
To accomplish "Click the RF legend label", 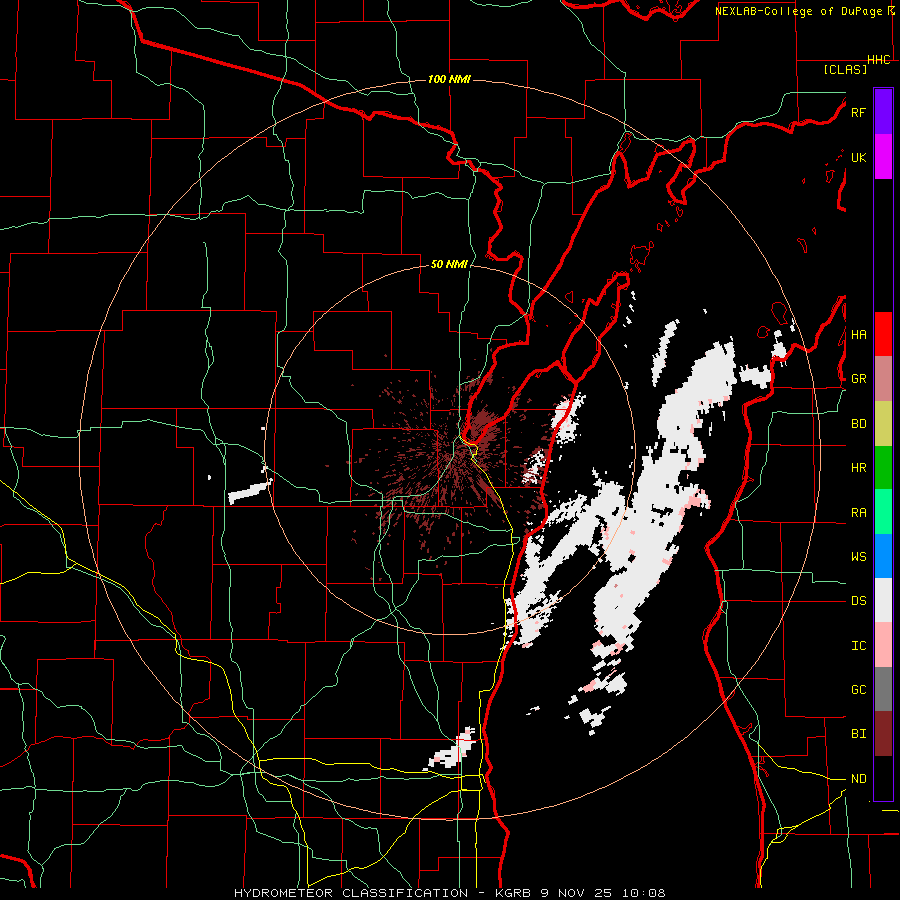I will [x=858, y=112].
